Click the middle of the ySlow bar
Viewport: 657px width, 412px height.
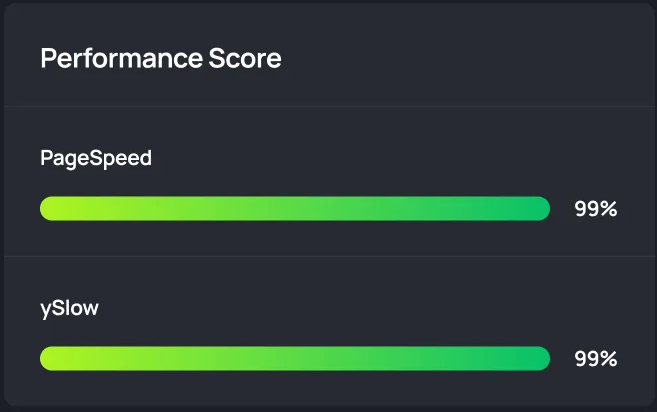coord(295,358)
